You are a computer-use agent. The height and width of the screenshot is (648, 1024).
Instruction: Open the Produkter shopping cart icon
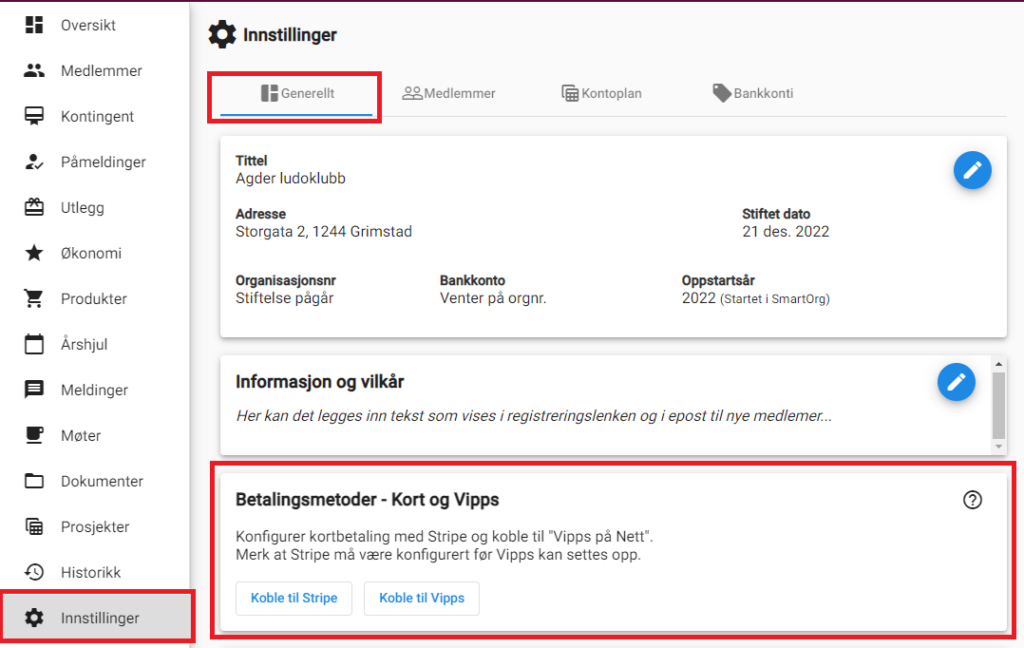(x=34, y=299)
